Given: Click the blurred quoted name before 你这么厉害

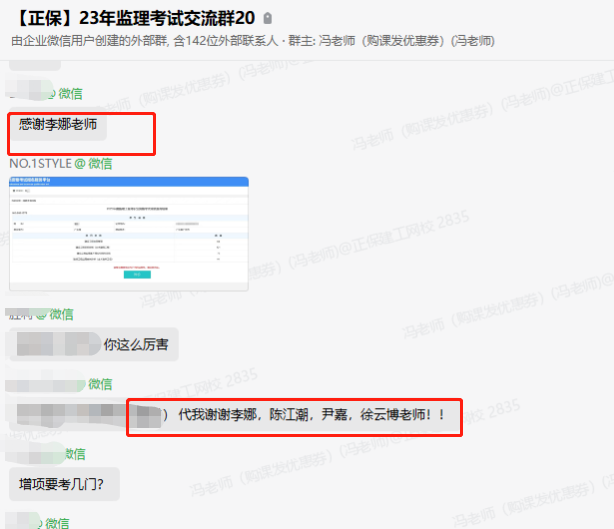Looking at the screenshot, I should [55, 345].
